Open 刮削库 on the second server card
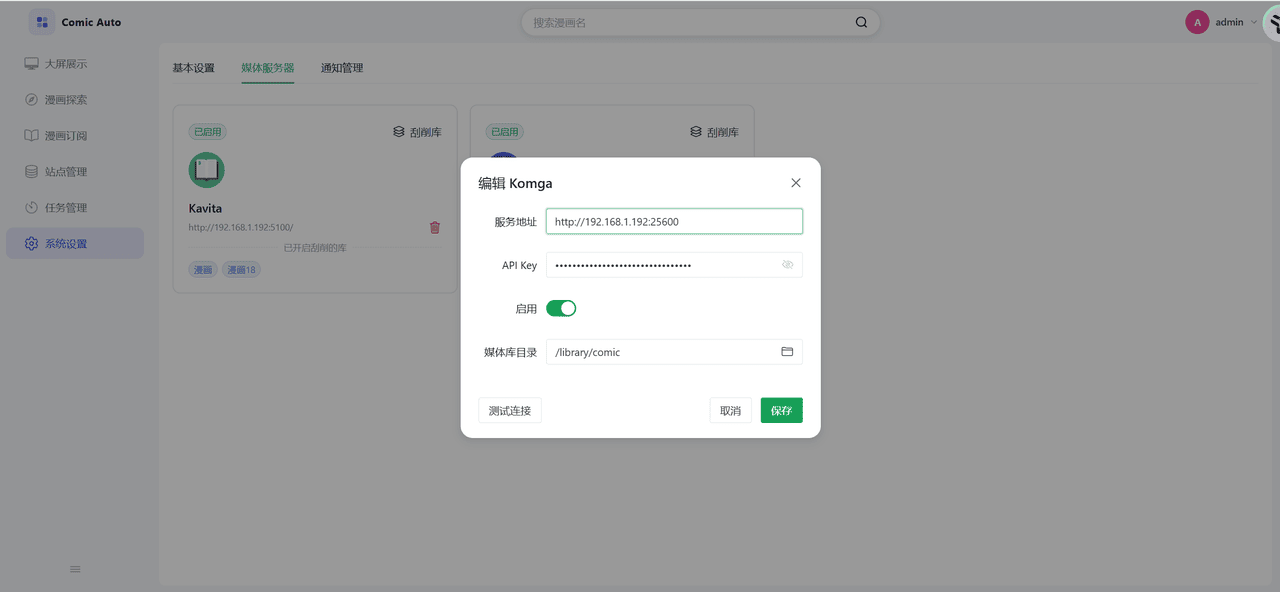This screenshot has width=1280, height=592. pos(715,132)
